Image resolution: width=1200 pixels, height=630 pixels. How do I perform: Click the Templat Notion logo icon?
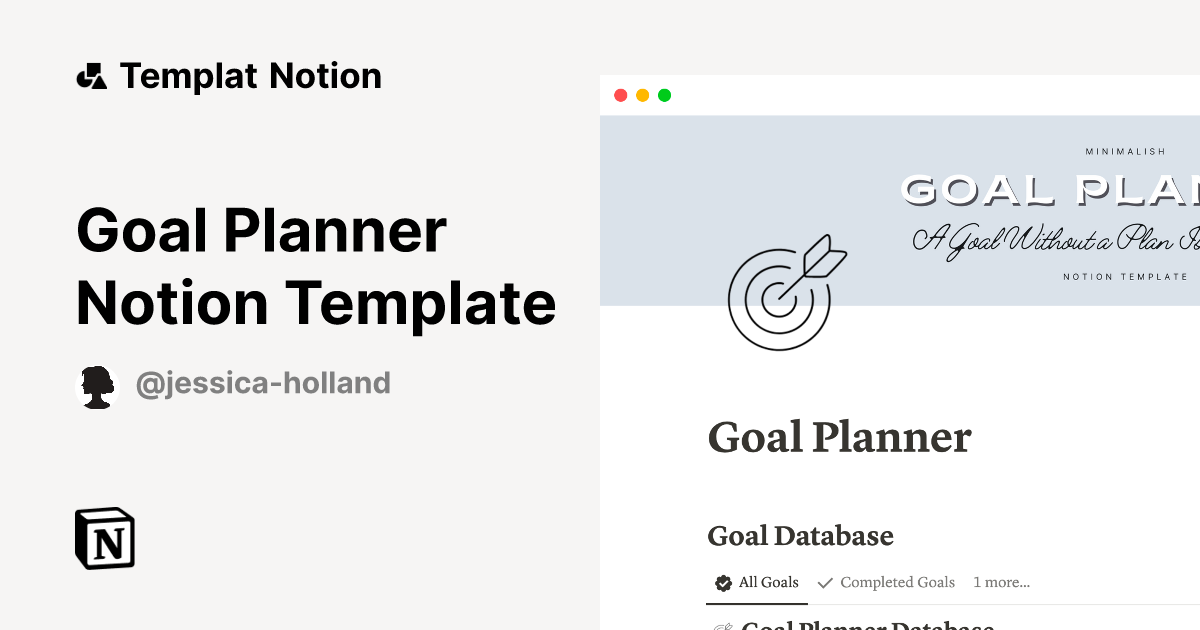(93, 75)
